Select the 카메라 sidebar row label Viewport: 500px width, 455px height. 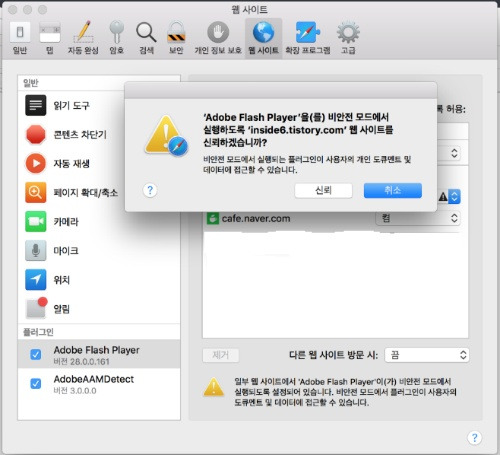coord(66,221)
